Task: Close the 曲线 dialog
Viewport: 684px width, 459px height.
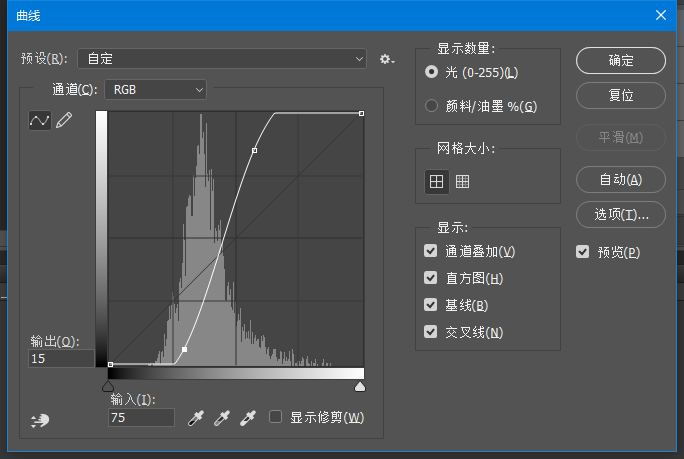Action: (661, 15)
